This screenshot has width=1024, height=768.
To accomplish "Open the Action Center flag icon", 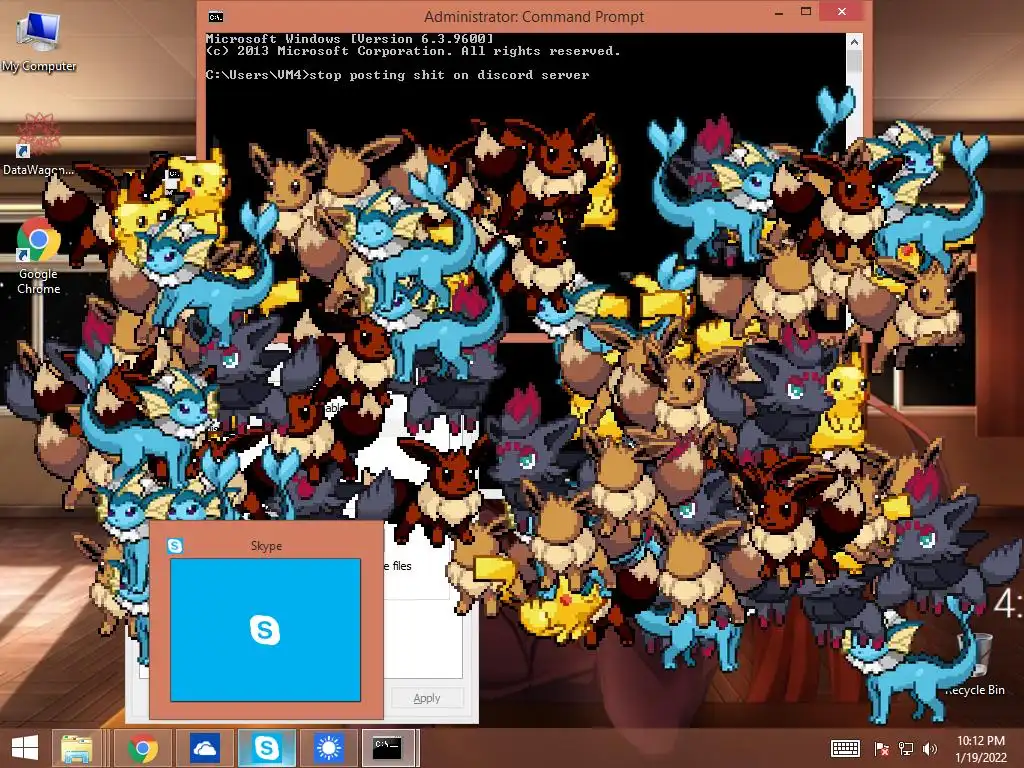I will 881,748.
